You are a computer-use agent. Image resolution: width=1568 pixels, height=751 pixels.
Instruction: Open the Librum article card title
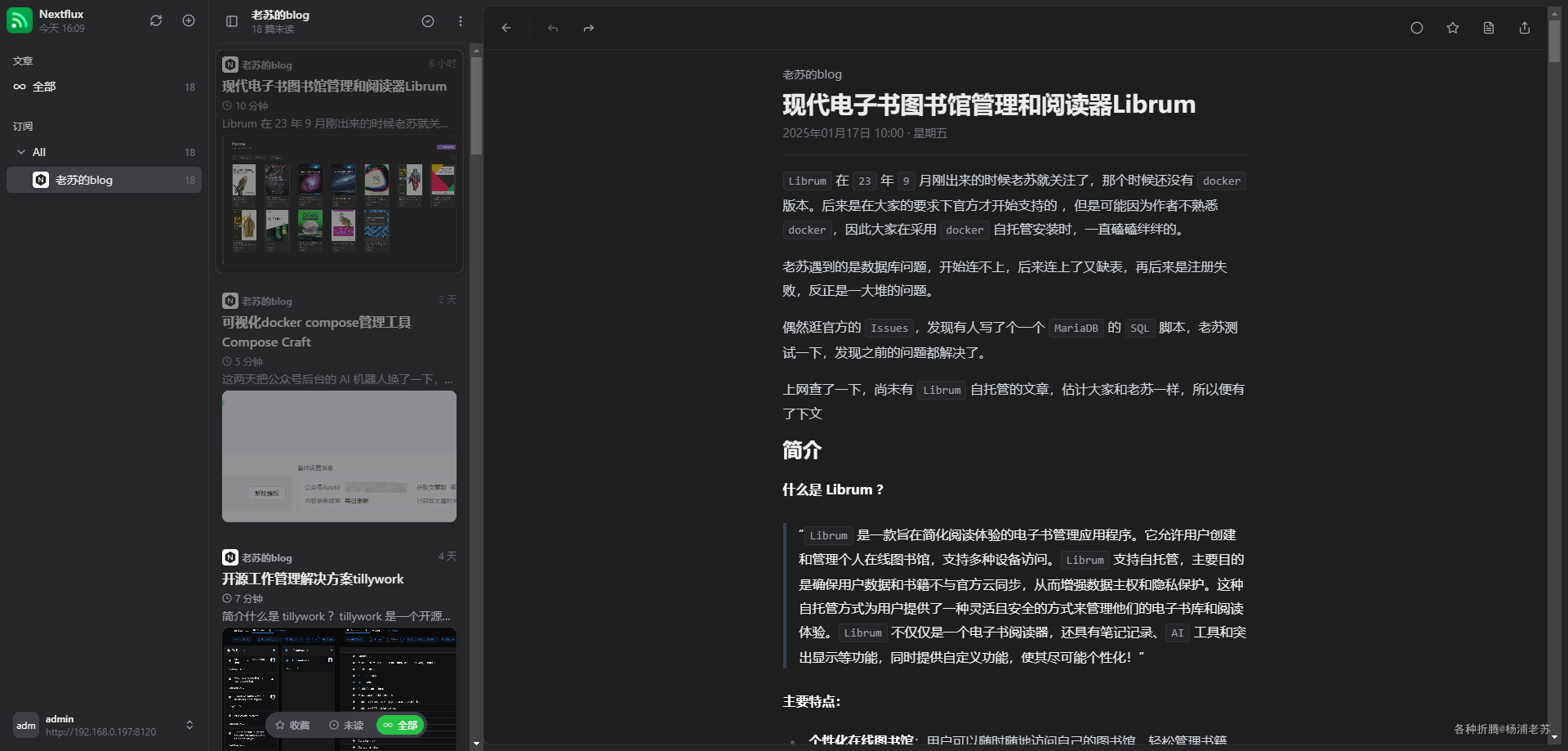335,86
